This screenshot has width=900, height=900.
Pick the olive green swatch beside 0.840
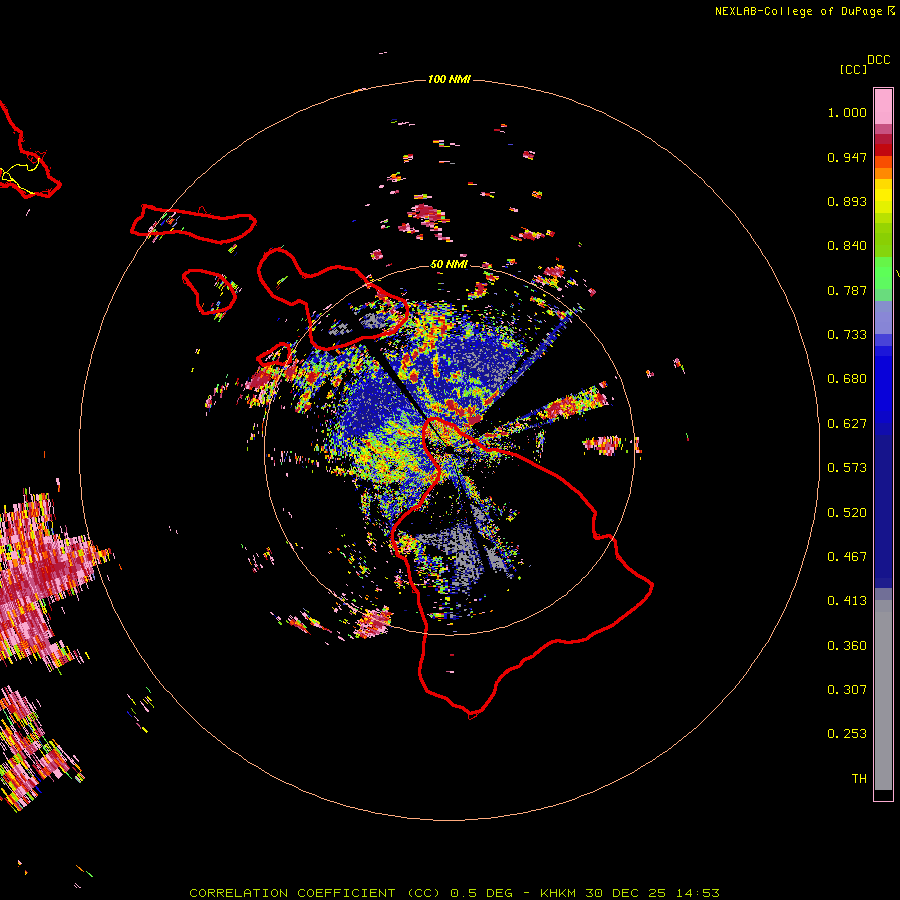[883, 240]
